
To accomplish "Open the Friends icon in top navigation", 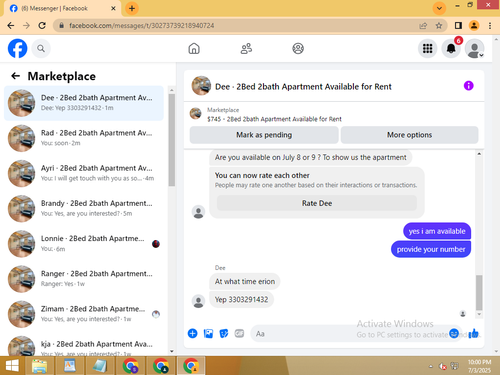I will [246, 49].
